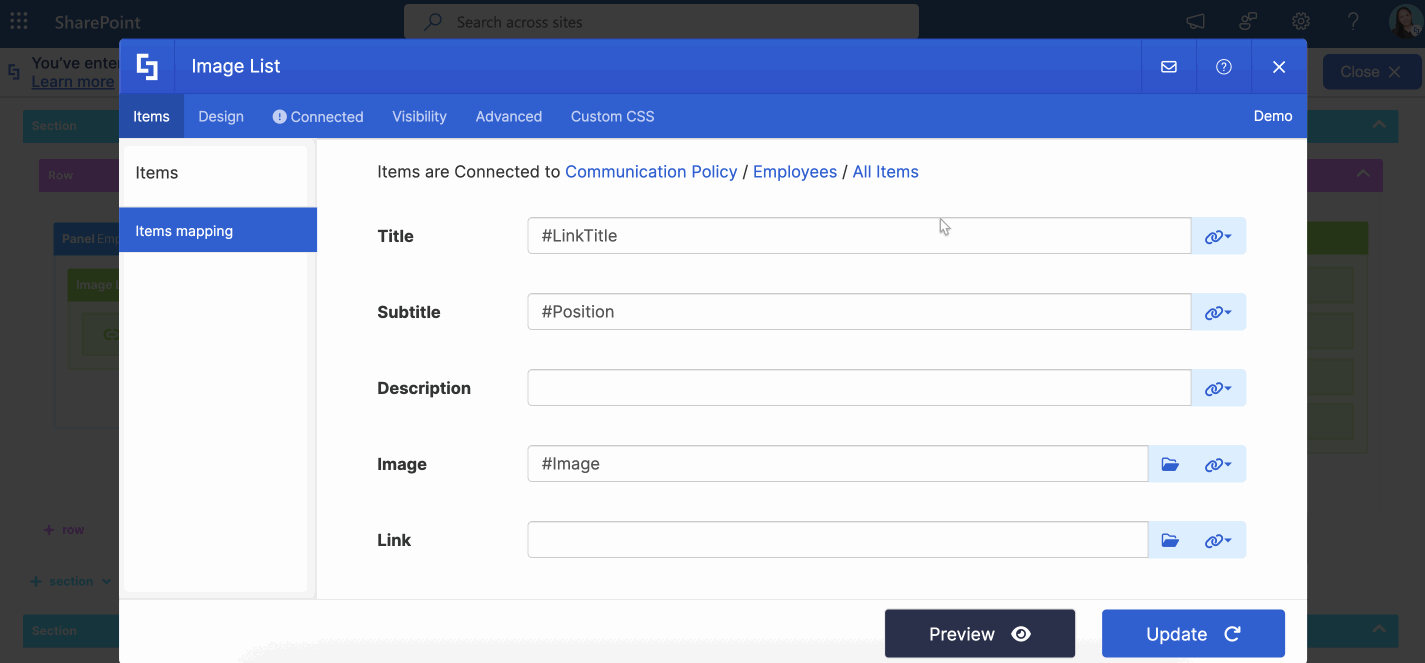Open the SharePoint help question mark icon
This screenshot has height=663, width=1425.
tap(1353, 21)
